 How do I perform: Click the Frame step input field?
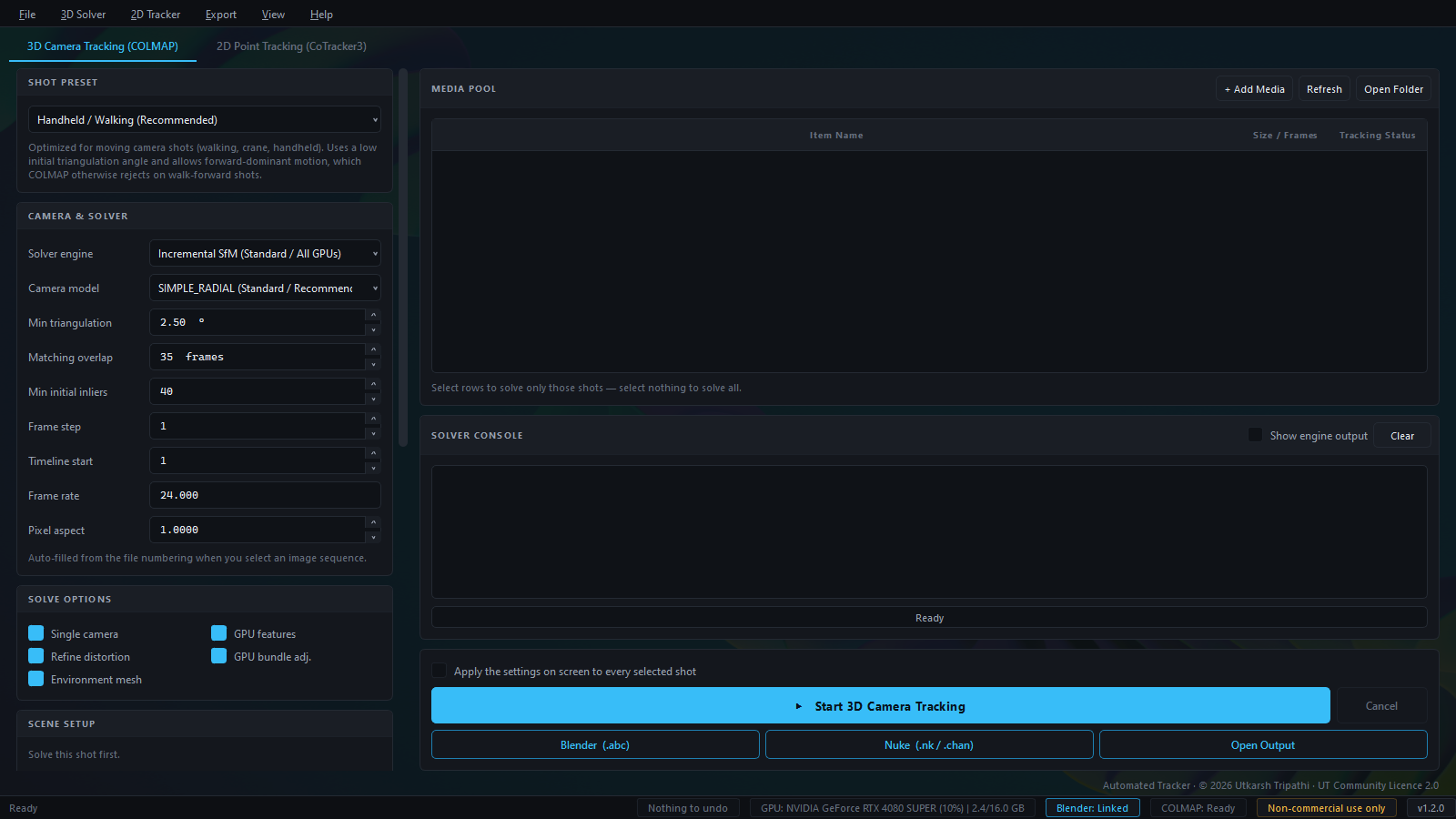point(258,426)
